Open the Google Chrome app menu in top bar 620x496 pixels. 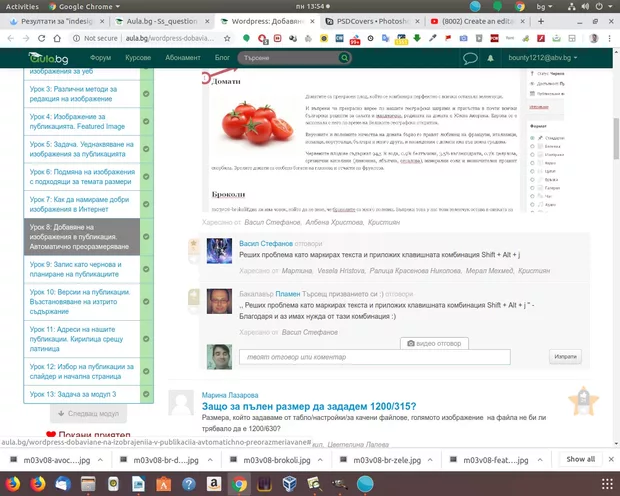(x=84, y=6)
